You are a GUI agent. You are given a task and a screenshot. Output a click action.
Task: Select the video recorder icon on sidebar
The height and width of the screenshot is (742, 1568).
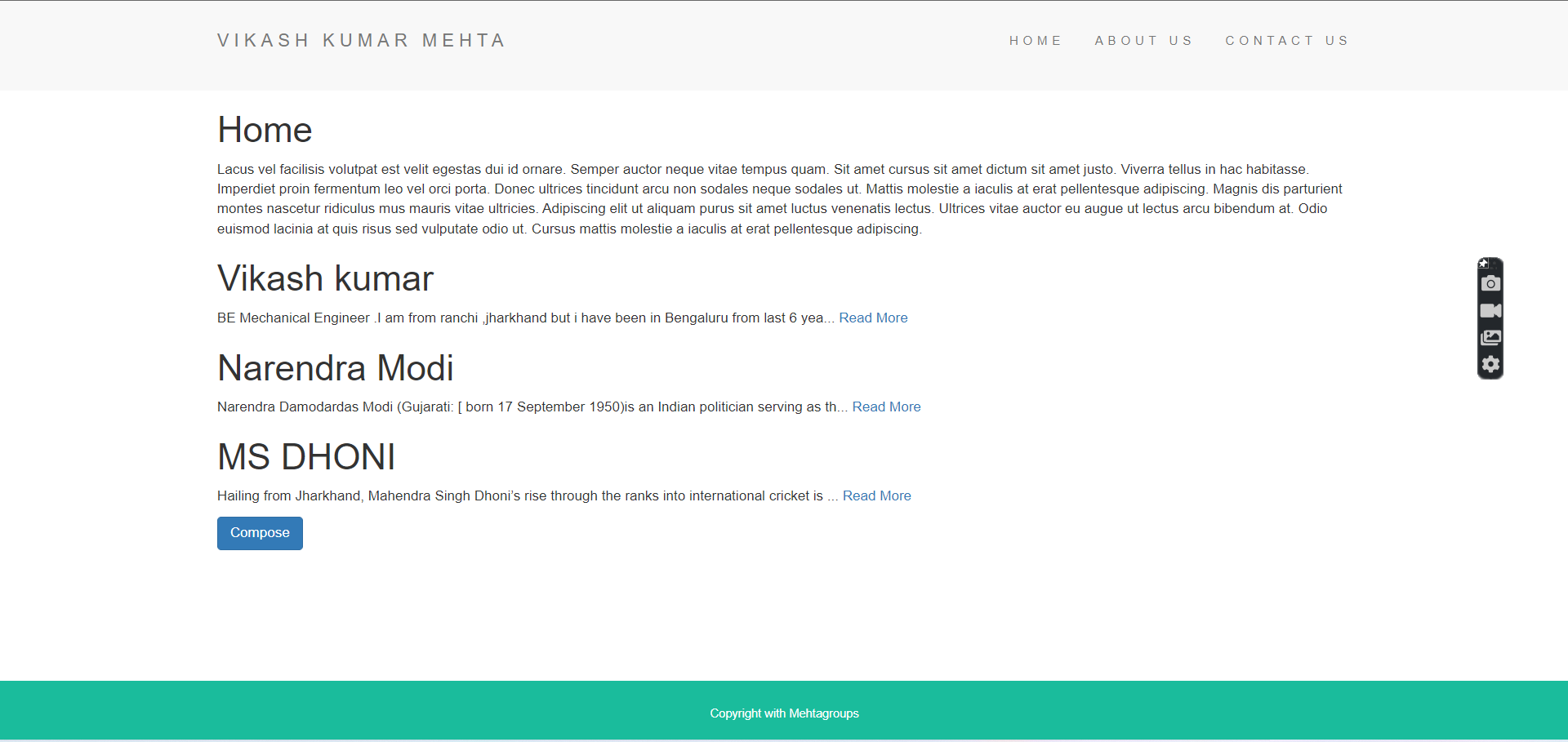1490,310
